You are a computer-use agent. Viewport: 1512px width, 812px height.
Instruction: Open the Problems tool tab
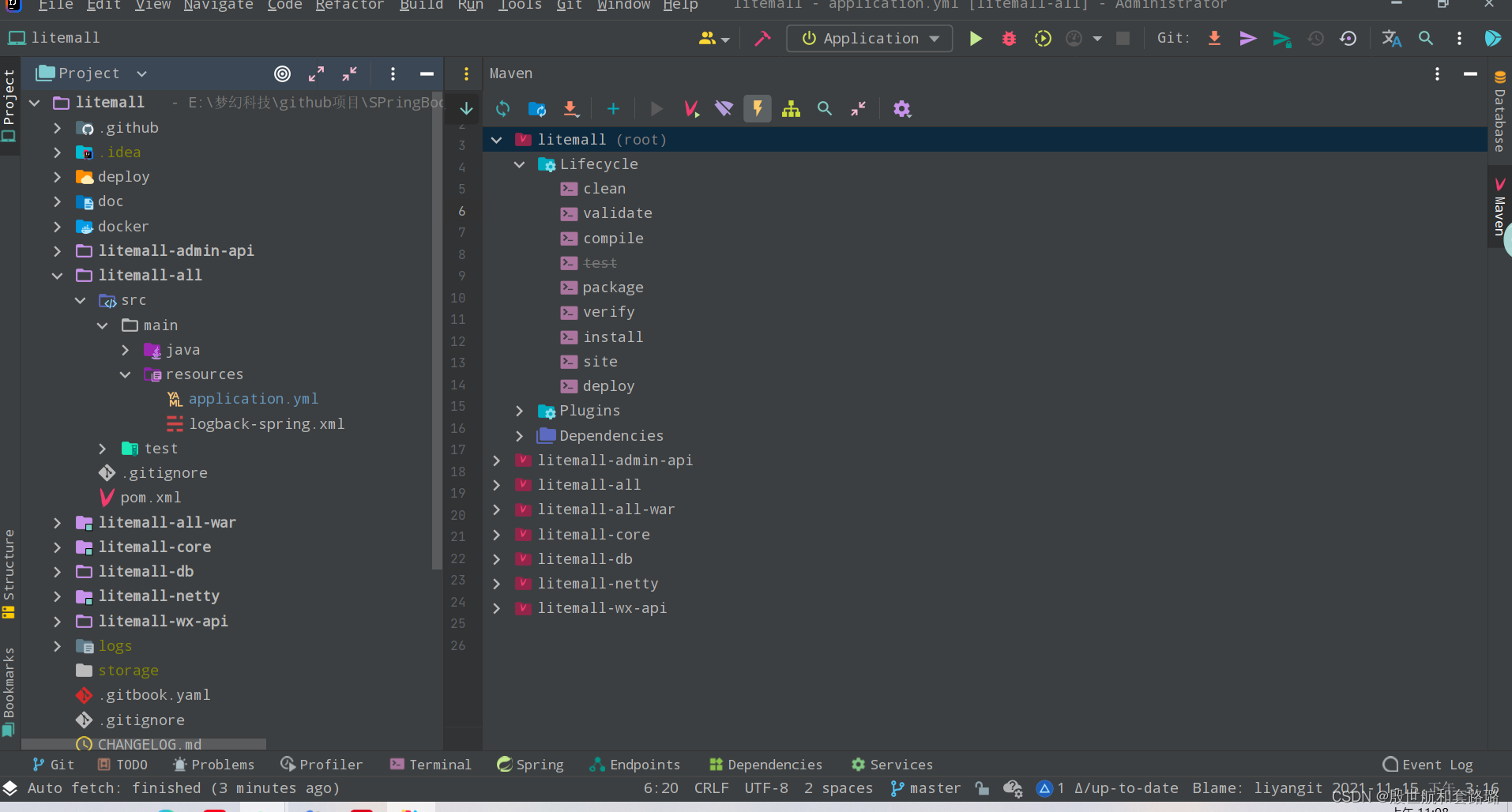pos(213,765)
